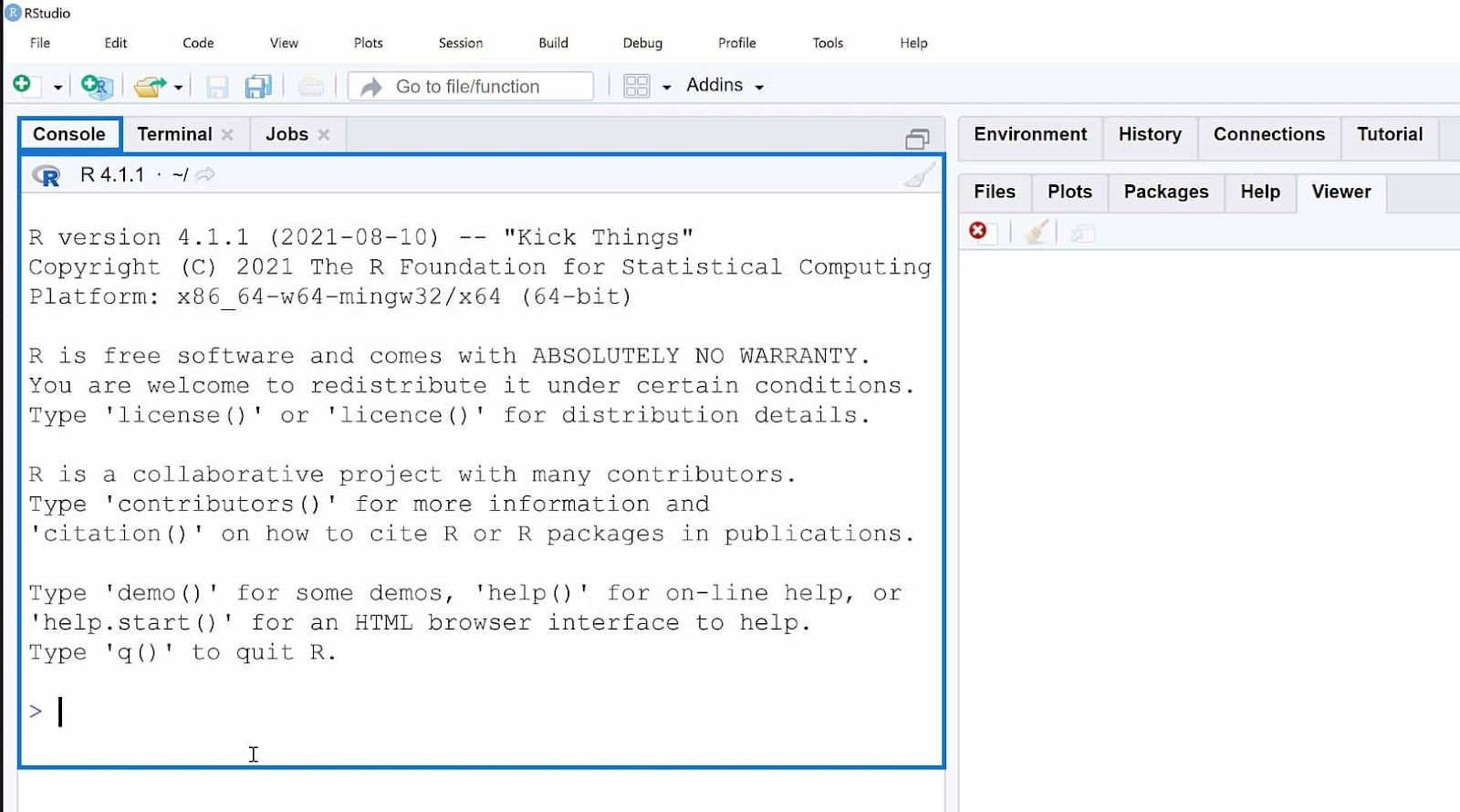This screenshot has width=1460, height=812.
Task: Click the workspace panes grid icon
Action: point(636,87)
